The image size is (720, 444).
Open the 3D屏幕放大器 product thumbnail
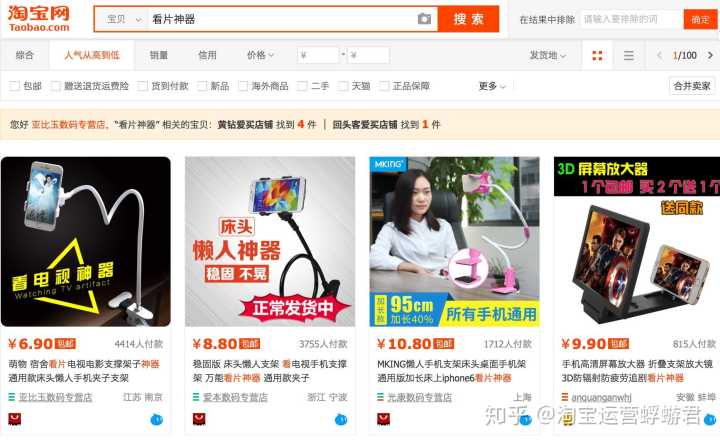click(637, 242)
